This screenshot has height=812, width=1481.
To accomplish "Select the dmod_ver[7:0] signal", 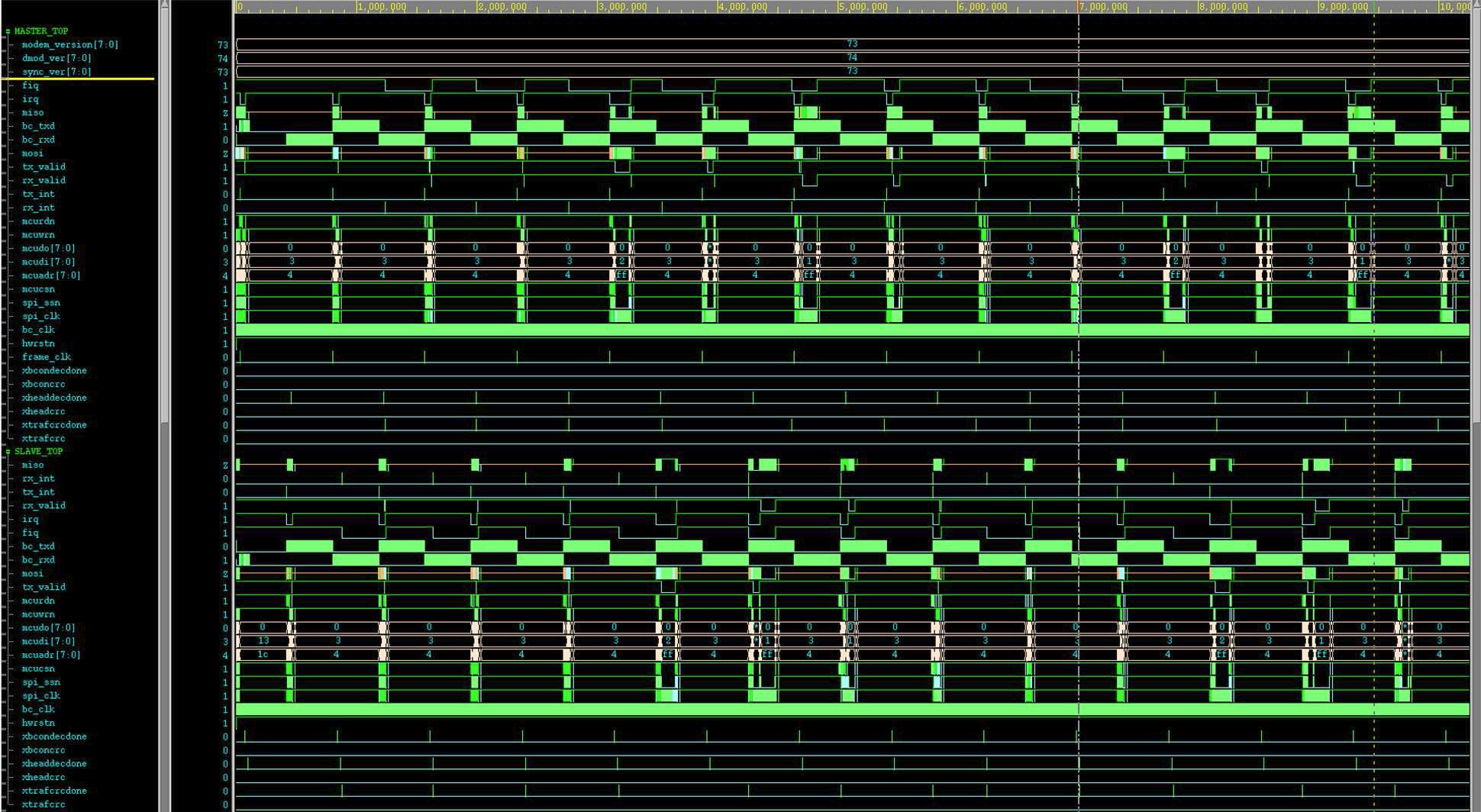I will click(56, 58).
